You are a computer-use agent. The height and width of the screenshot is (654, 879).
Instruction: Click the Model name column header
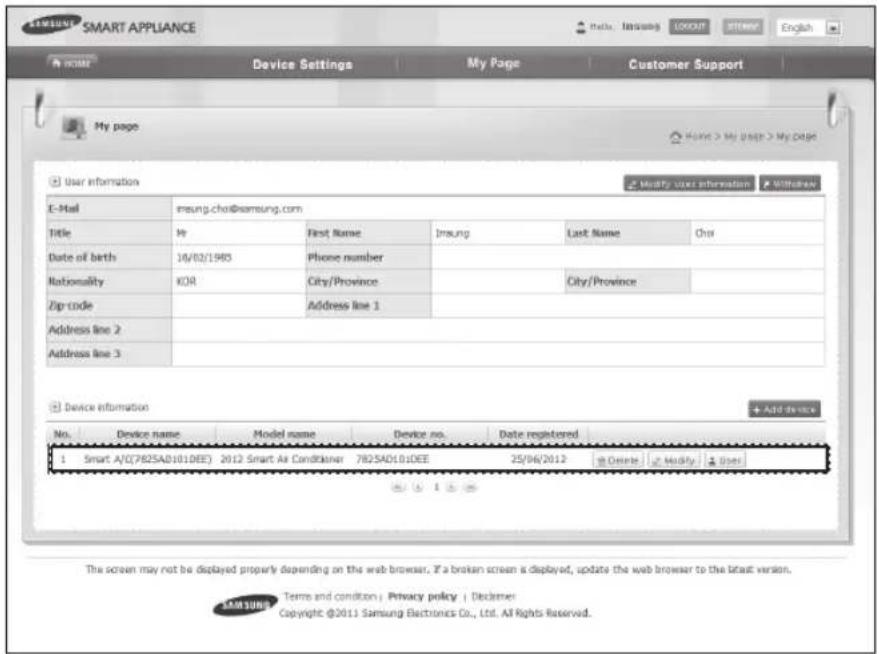pyautogui.click(x=284, y=434)
